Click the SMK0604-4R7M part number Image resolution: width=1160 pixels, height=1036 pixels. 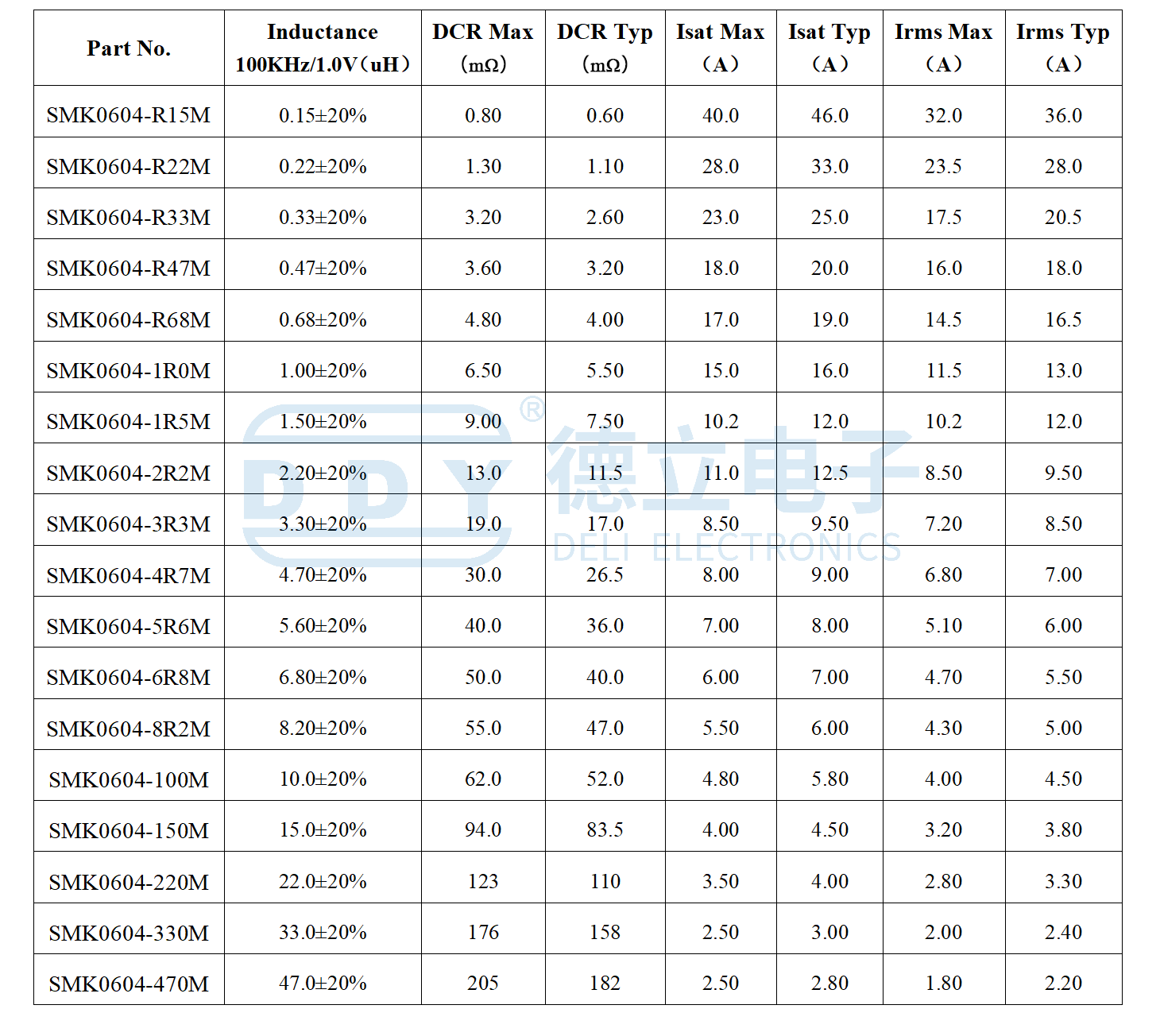pyautogui.click(x=129, y=575)
